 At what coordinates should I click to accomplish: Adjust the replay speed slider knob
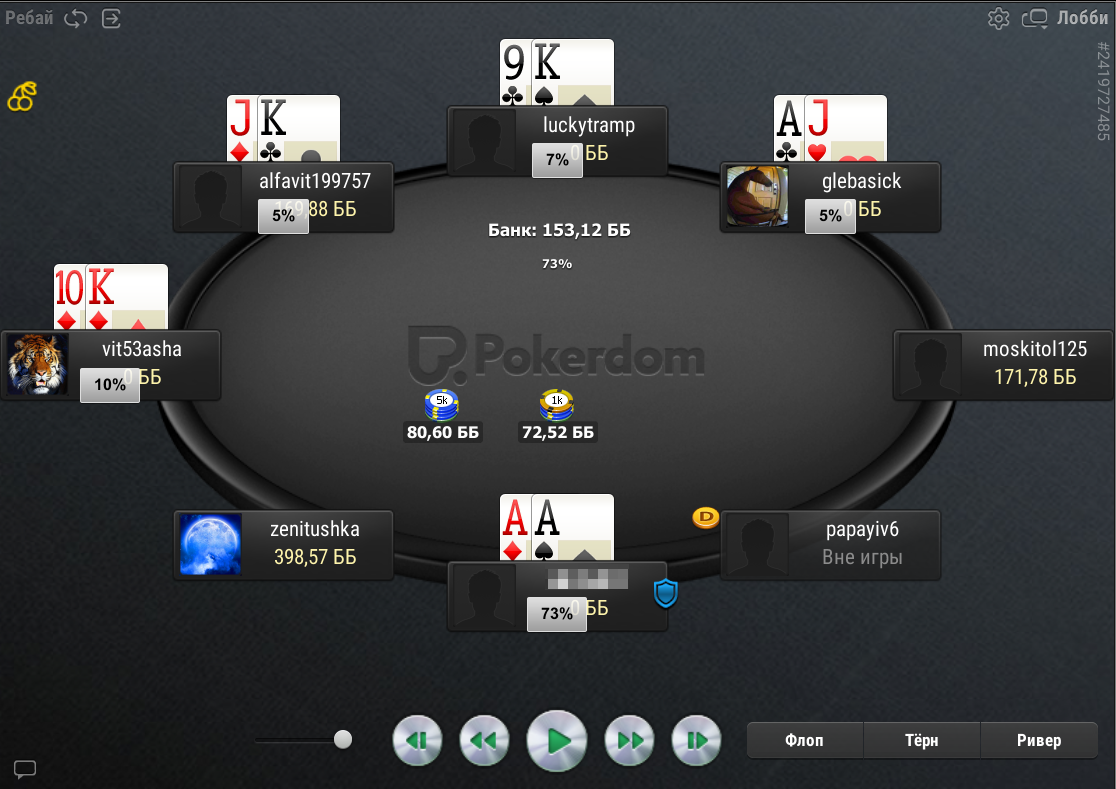coord(343,740)
